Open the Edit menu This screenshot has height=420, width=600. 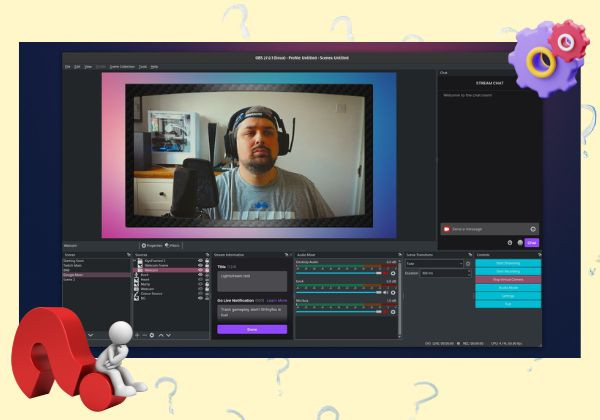tap(77, 67)
